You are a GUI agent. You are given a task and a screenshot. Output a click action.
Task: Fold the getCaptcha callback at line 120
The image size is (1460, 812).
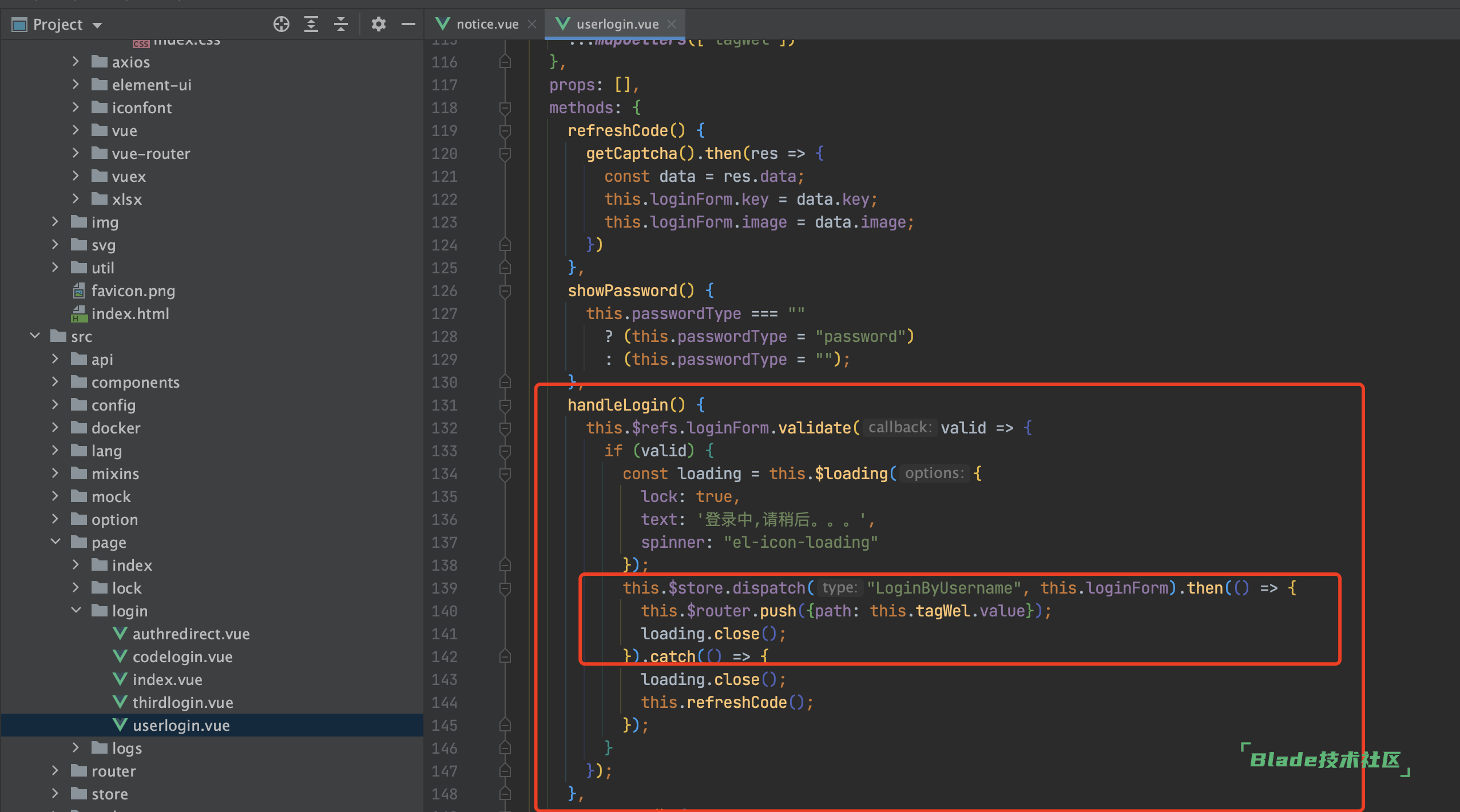[x=505, y=154]
